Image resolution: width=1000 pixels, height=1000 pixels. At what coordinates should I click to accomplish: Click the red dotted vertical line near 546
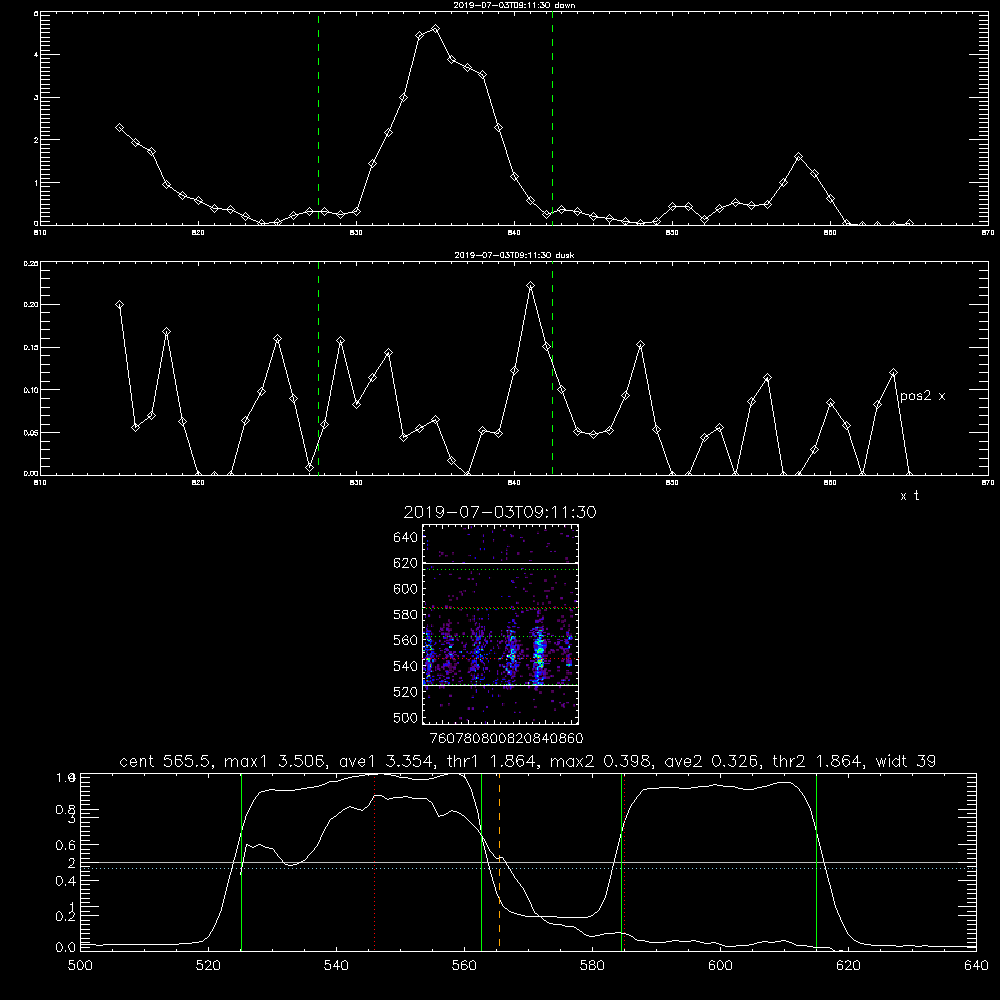pyautogui.click(x=374, y=861)
